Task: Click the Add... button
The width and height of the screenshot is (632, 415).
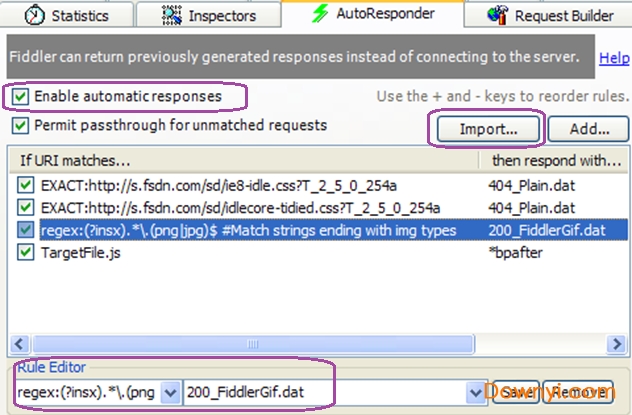Action: (x=590, y=129)
